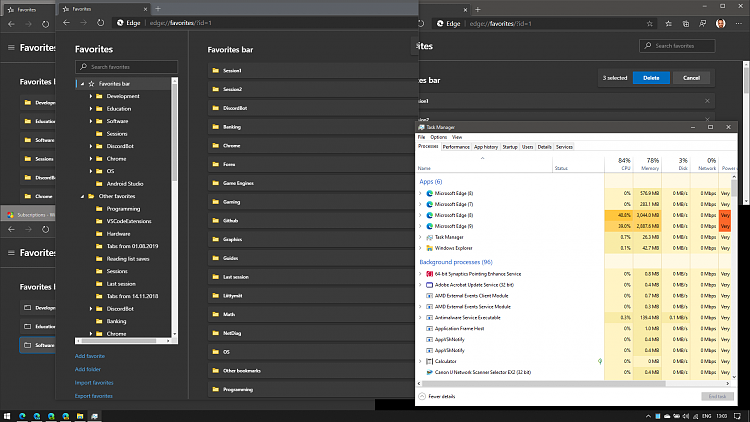Click the favorites tree horizontal scrollbar
750x422 pixels.
(119, 341)
